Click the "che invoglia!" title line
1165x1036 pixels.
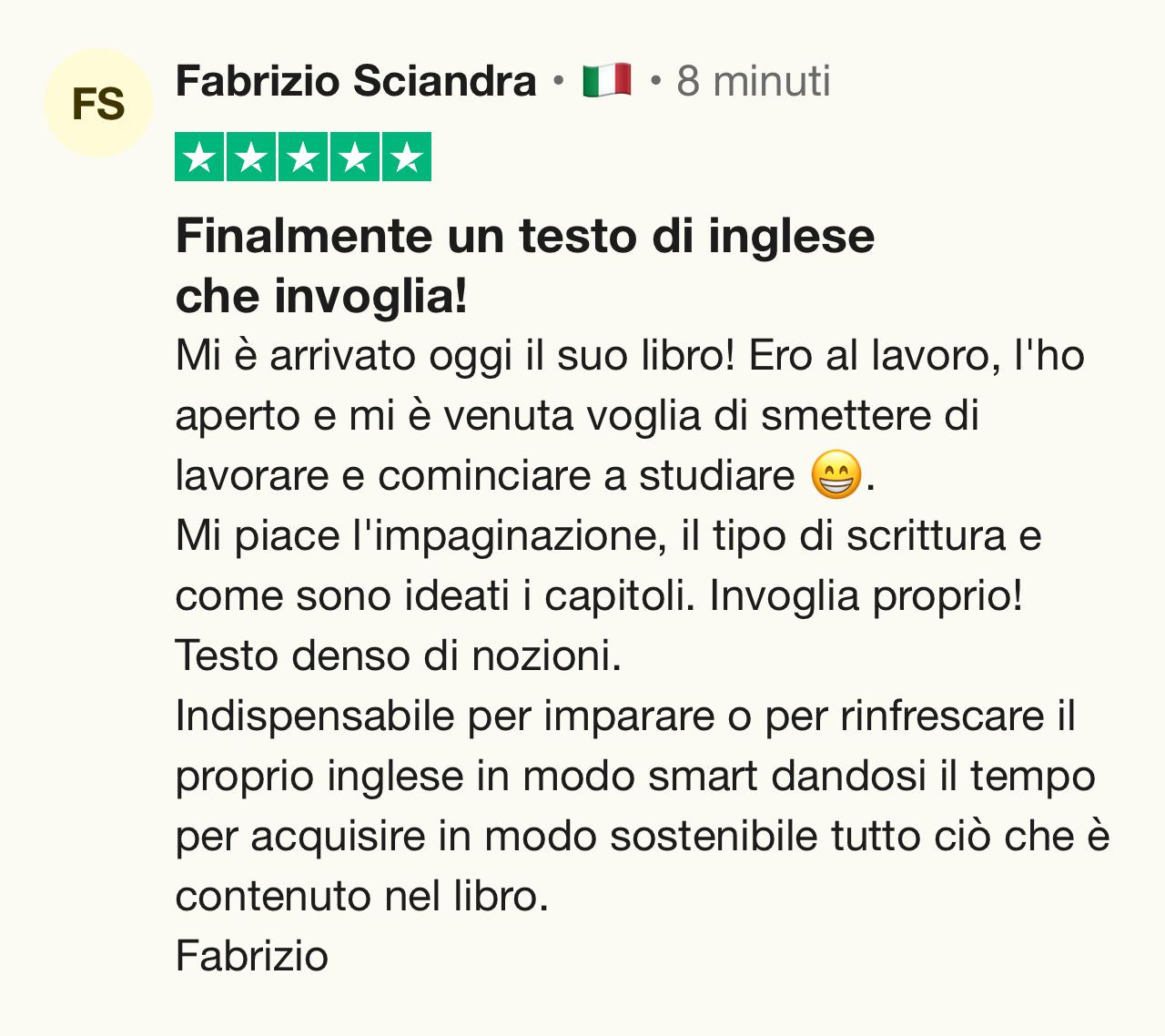(321, 296)
